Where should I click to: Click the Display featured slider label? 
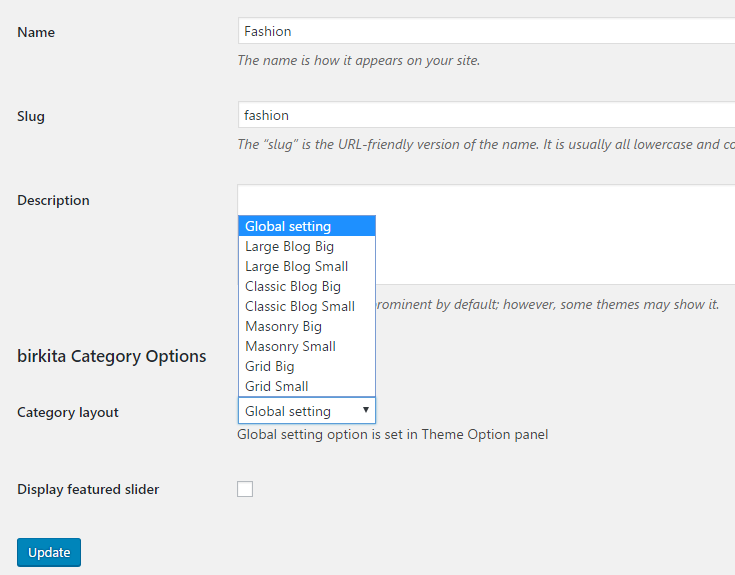click(88, 489)
